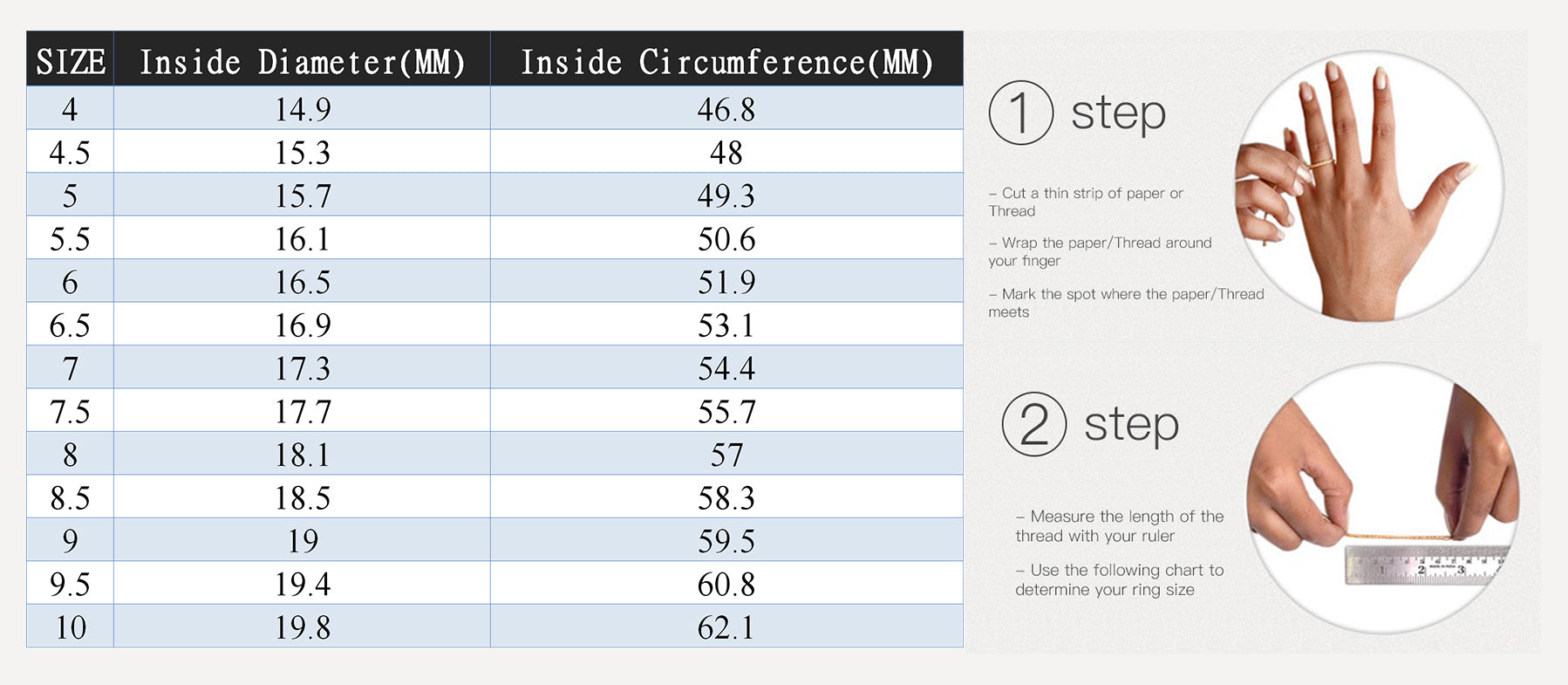This screenshot has width=1568, height=685.
Task: Click the 57 circumference cell for size 8
Action: (x=726, y=455)
